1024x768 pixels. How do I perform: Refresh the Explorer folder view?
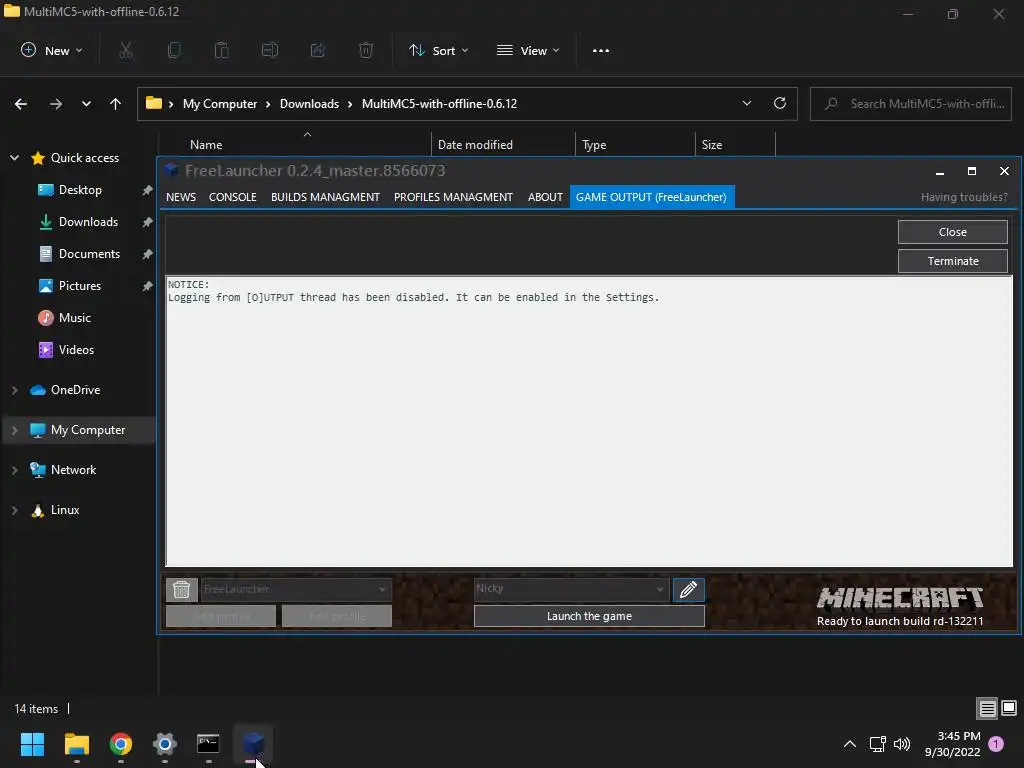pyautogui.click(x=780, y=103)
